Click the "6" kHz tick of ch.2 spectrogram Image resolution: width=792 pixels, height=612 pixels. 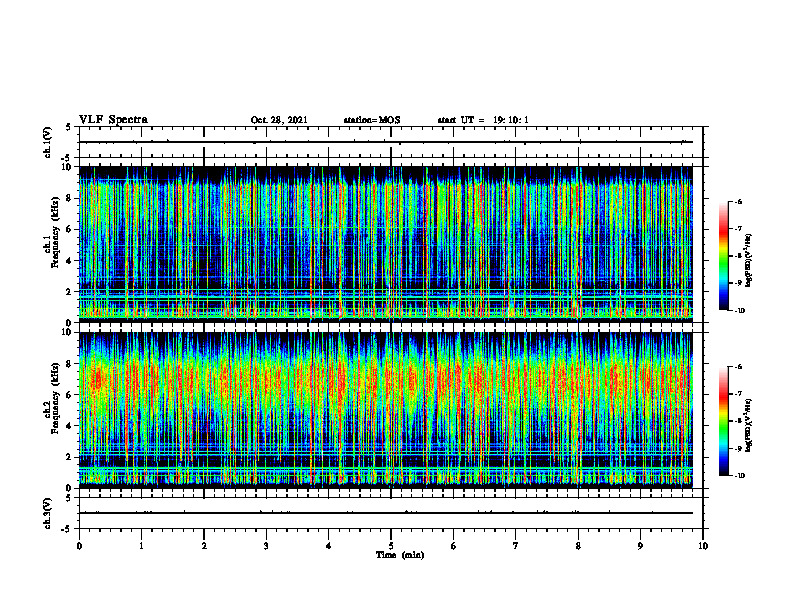(x=69, y=395)
